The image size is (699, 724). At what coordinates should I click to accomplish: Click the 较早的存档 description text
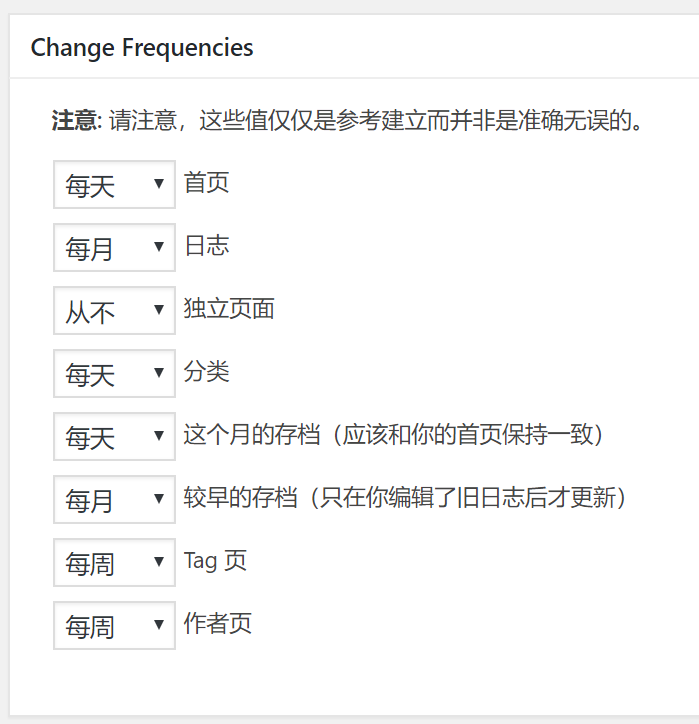point(406,498)
